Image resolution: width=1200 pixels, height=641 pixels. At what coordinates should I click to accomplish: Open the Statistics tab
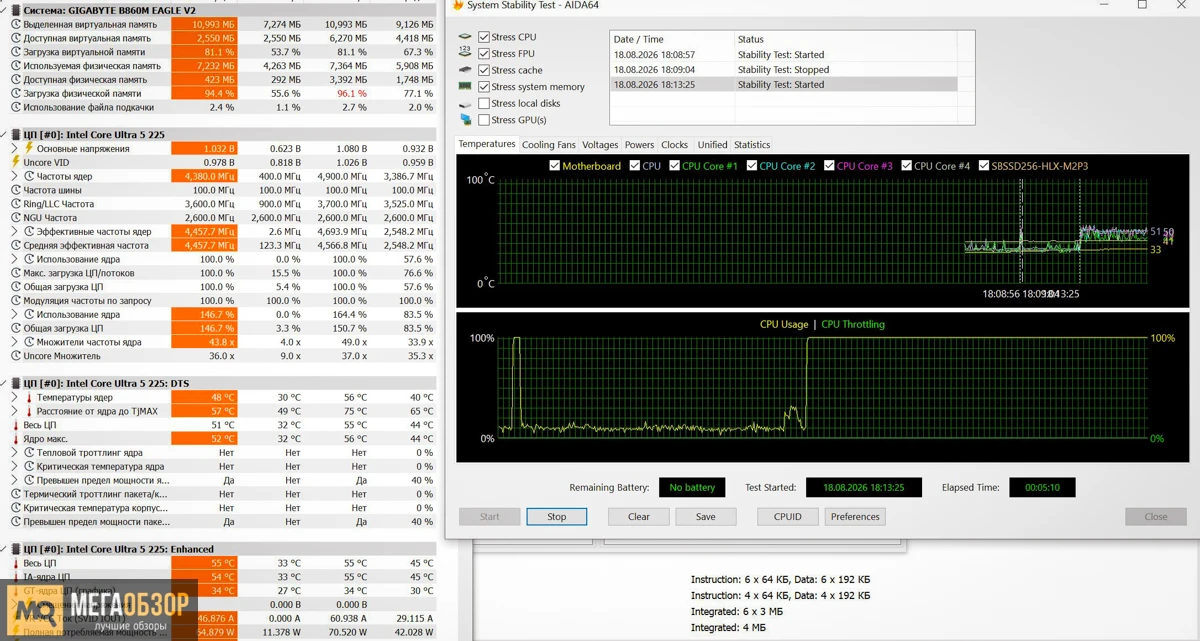(x=752, y=145)
